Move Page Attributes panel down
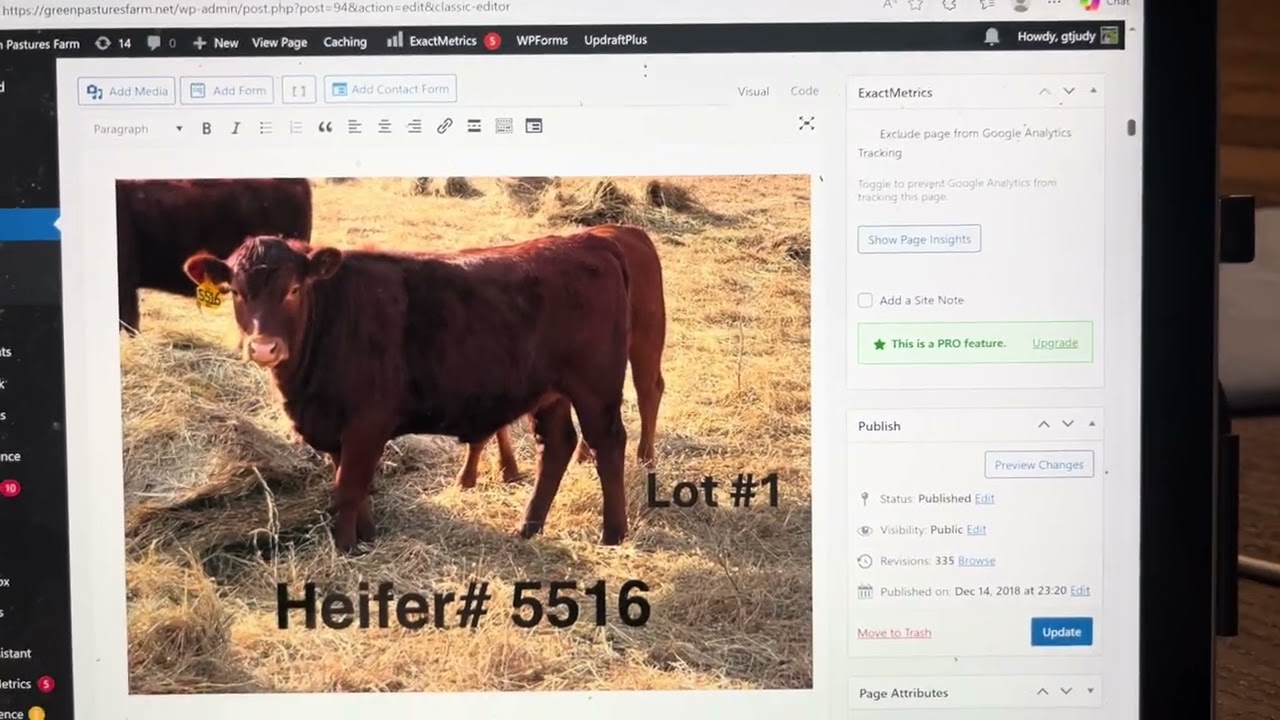 1066,691
